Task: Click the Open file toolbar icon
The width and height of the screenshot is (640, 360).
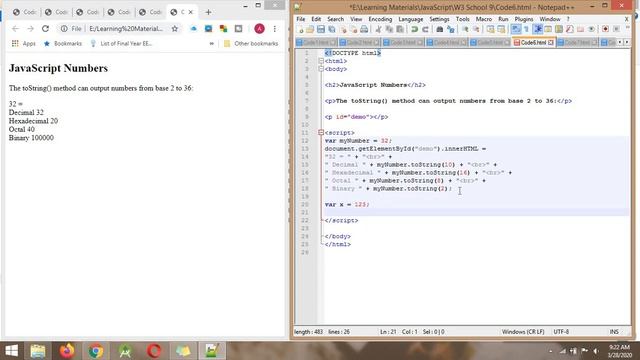Action: tap(310, 29)
